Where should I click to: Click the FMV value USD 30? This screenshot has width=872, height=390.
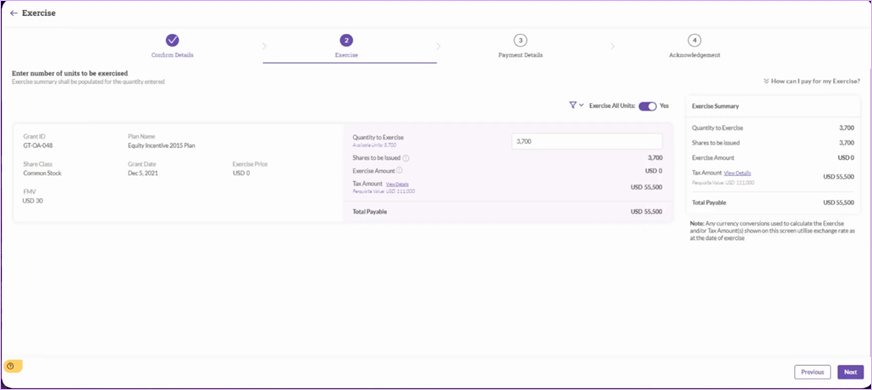(33, 201)
